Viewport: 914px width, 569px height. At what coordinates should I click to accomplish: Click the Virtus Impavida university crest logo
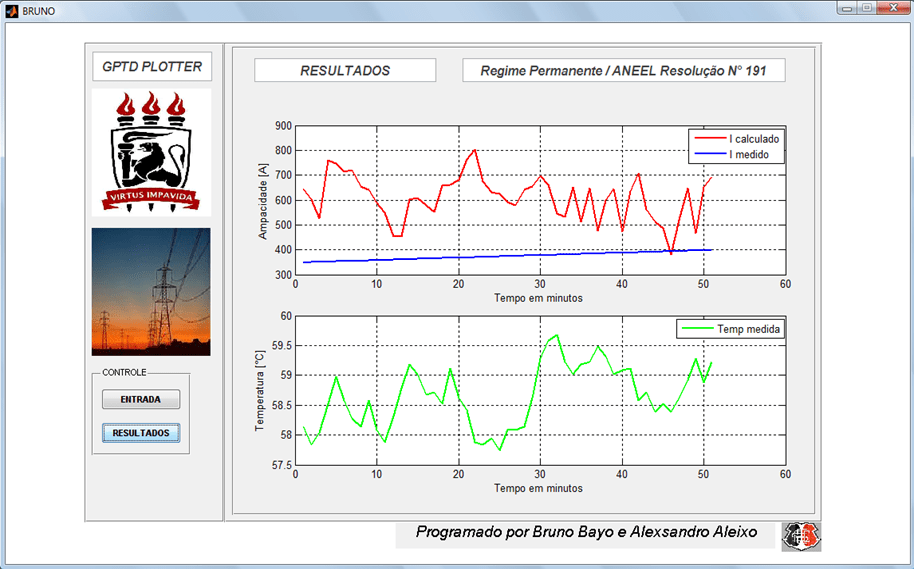151,151
